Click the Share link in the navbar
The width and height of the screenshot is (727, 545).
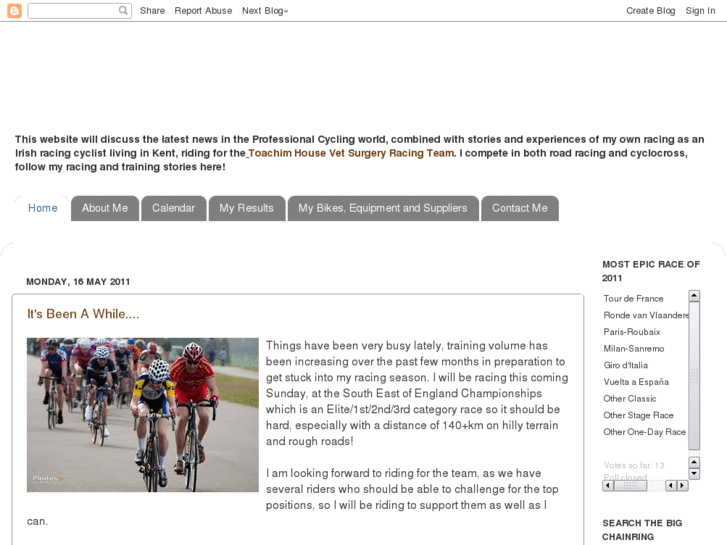click(152, 11)
